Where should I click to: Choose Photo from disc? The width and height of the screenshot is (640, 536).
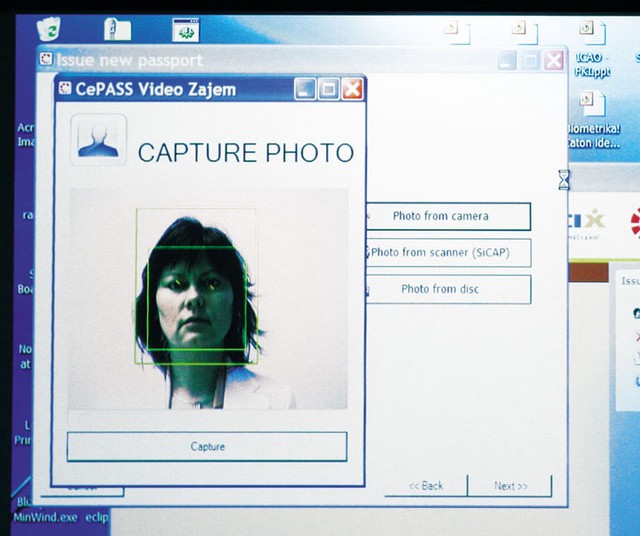pos(448,289)
